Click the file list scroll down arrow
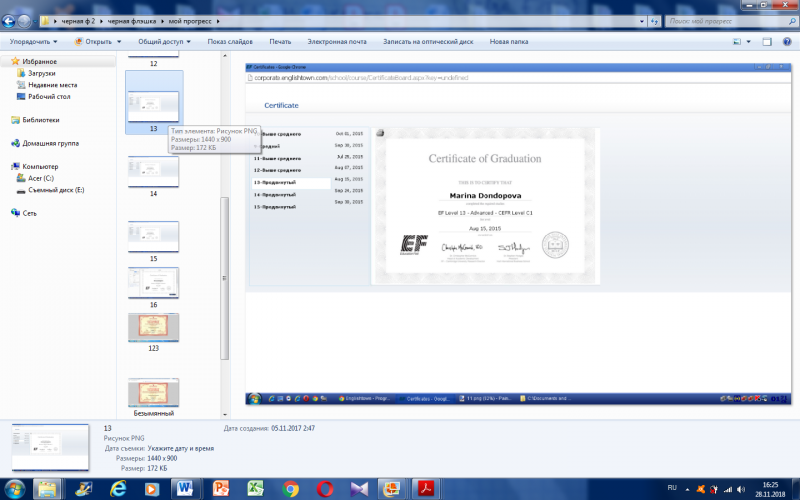 click(x=224, y=414)
